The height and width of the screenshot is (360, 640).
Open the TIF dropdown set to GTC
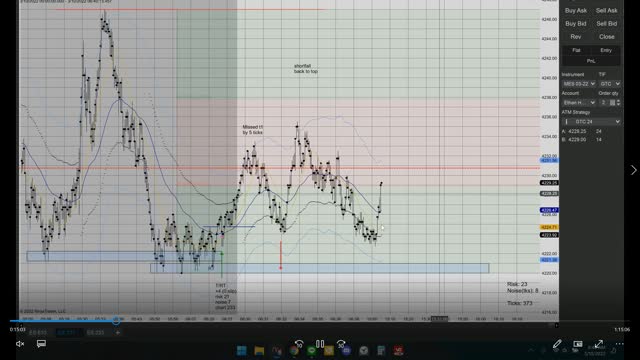click(610, 84)
